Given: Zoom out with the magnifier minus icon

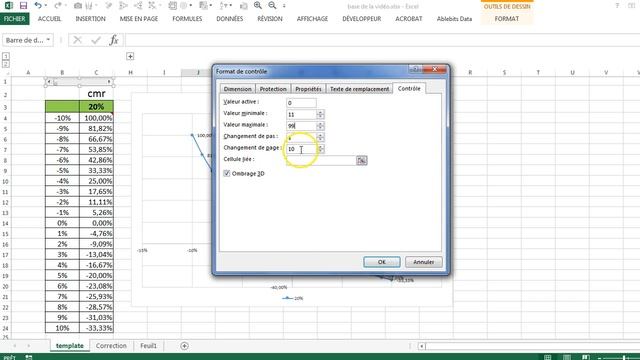Looking at the screenshot, I should tap(272, 6).
